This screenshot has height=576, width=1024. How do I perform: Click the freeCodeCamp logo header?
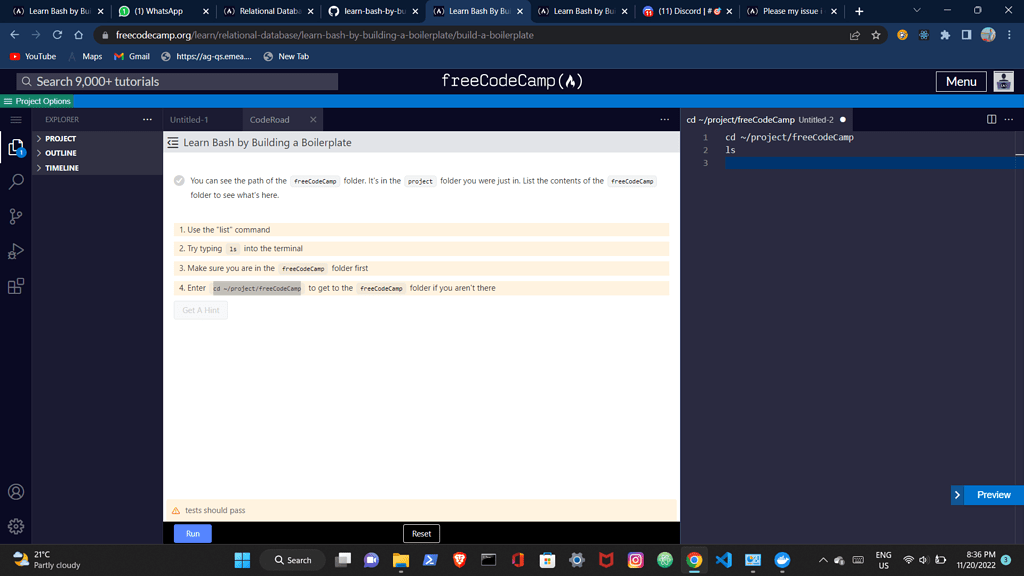[x=512, y=81]
